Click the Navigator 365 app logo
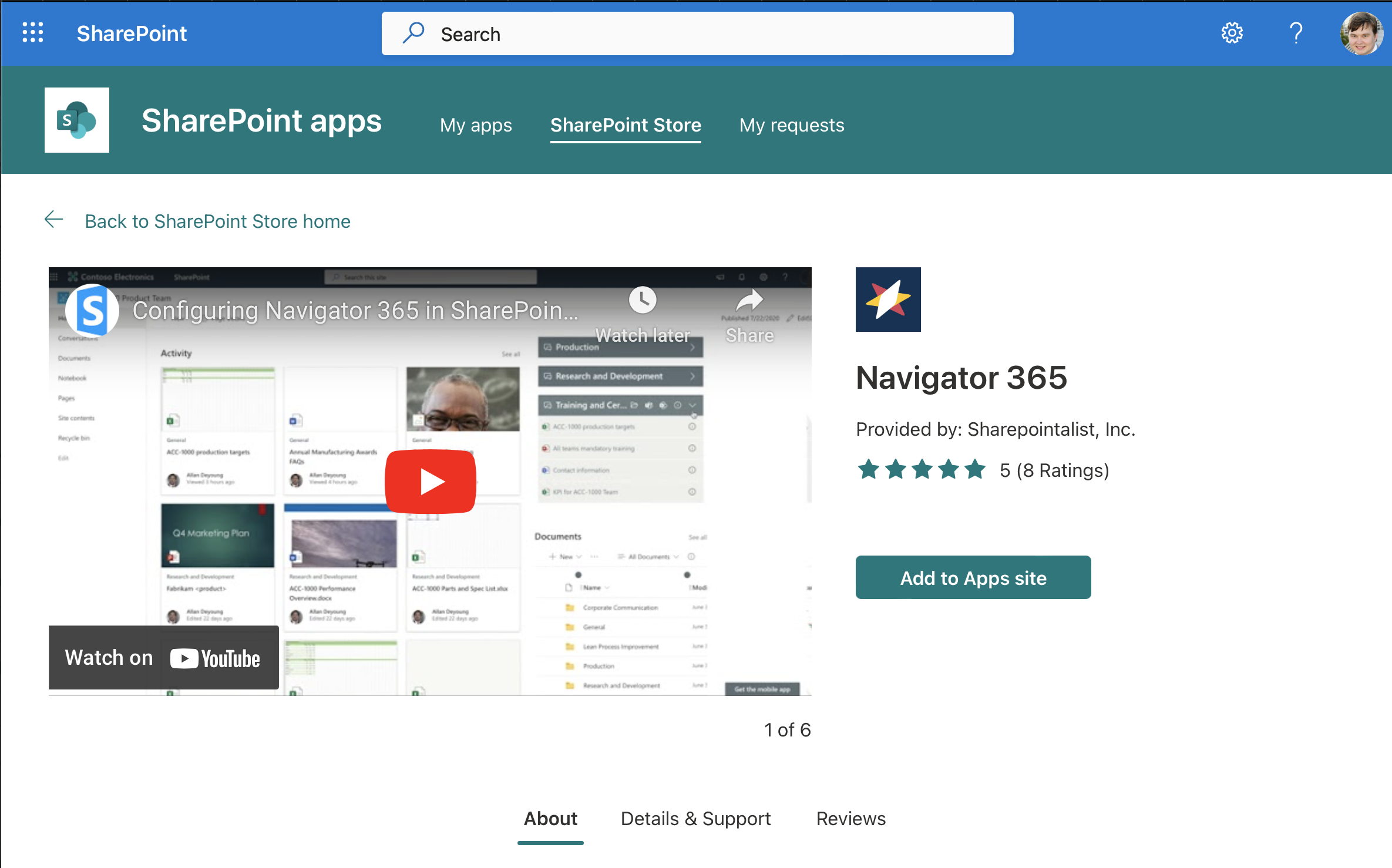 [x=888, y=300]
